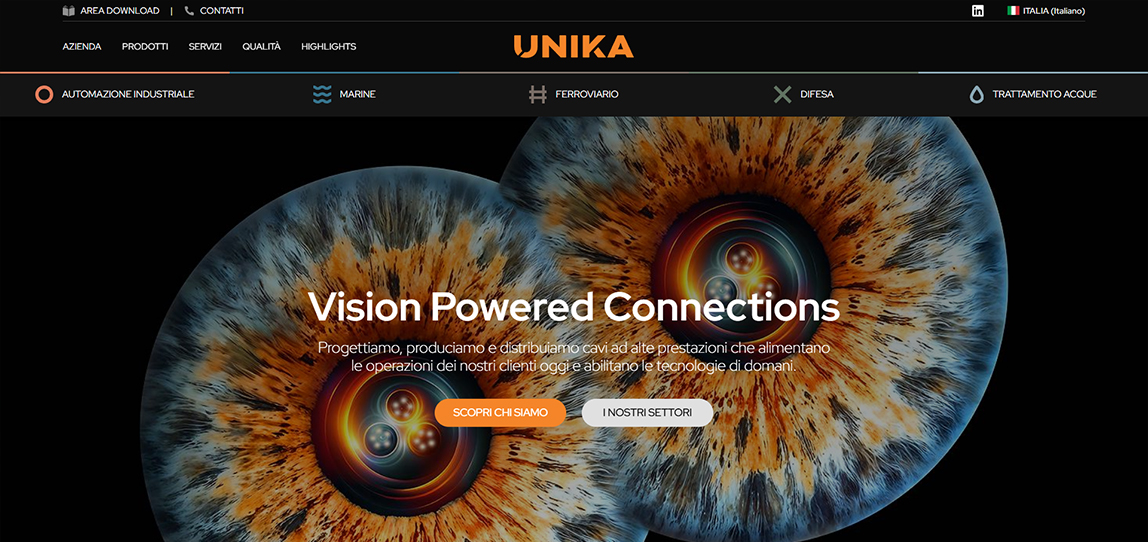1148x542 pixels.
Task: Open the Prodotti menu
Action: click(x=145, y=46)
